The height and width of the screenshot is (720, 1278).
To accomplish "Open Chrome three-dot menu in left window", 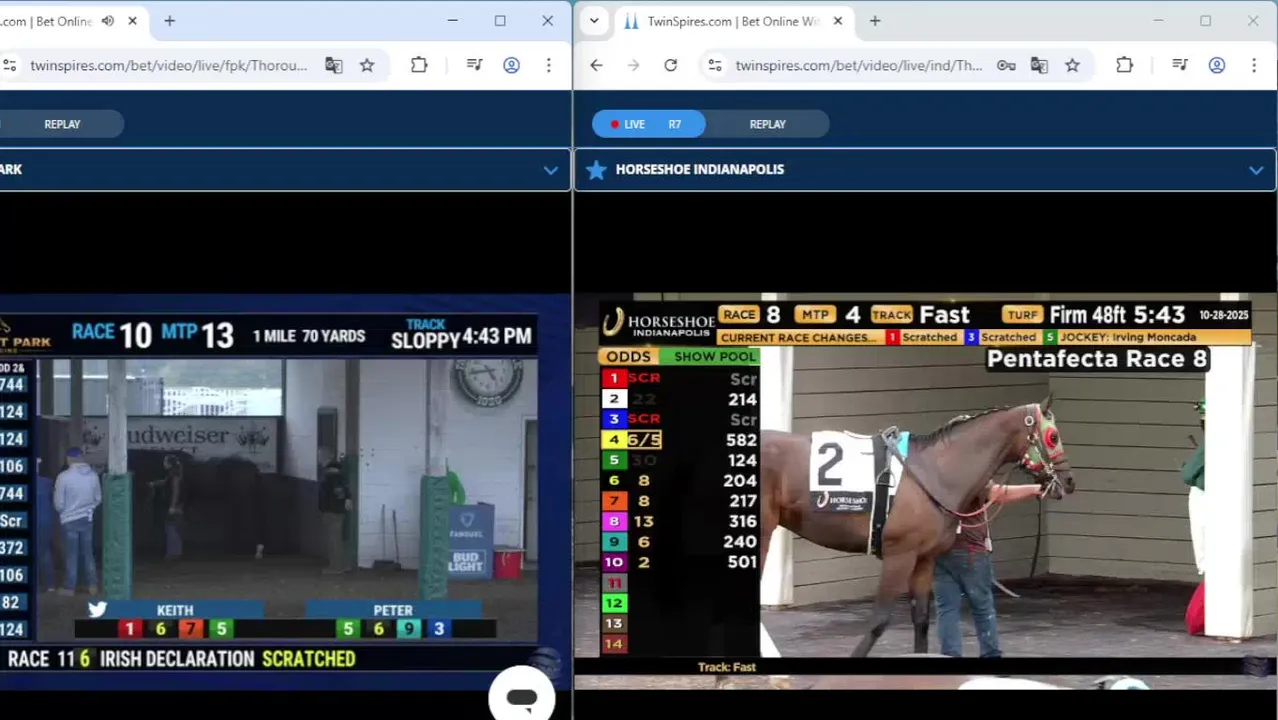I will (x=548, y=65).
